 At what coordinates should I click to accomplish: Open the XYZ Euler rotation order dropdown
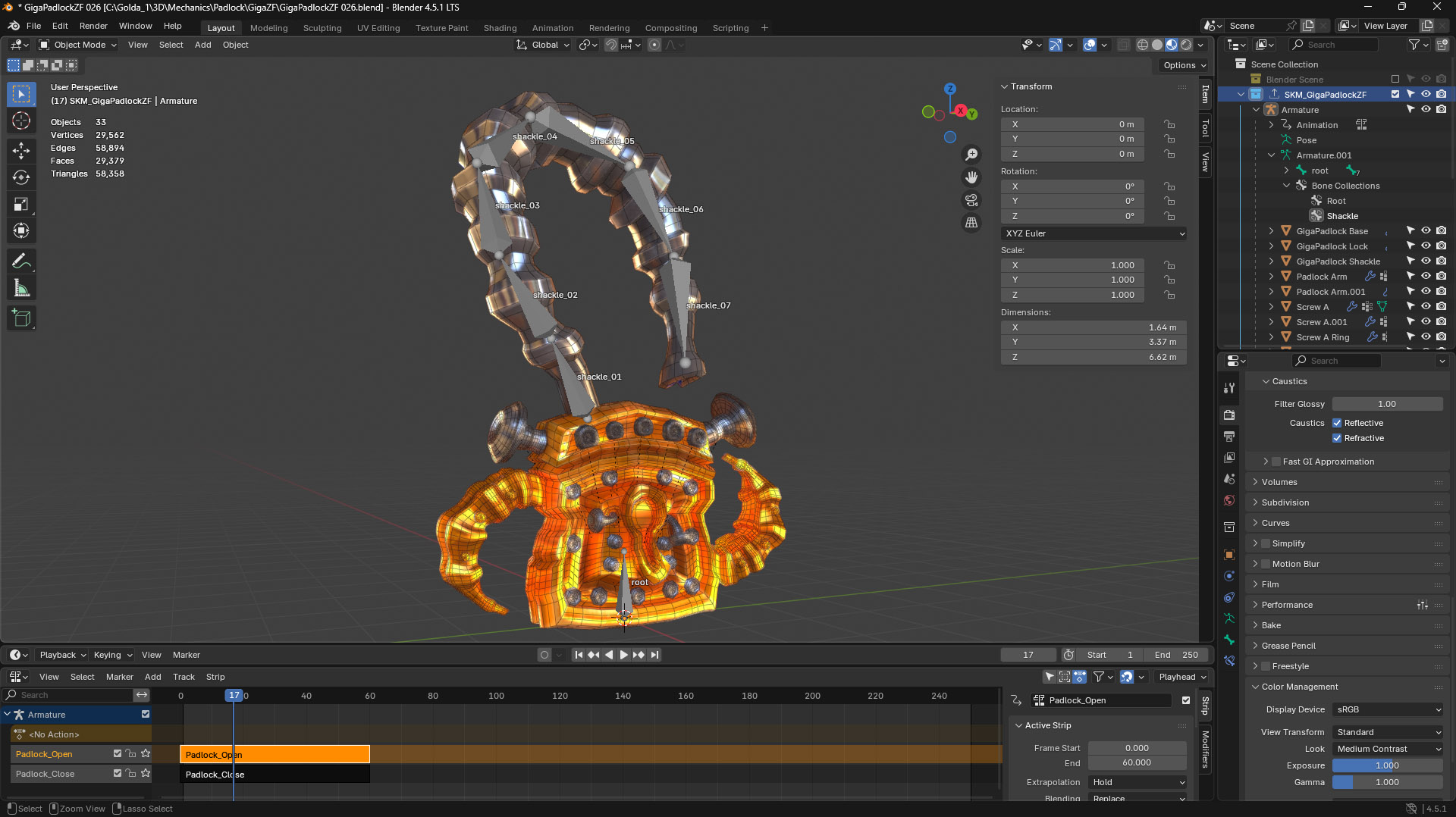tap(1094, 233)
